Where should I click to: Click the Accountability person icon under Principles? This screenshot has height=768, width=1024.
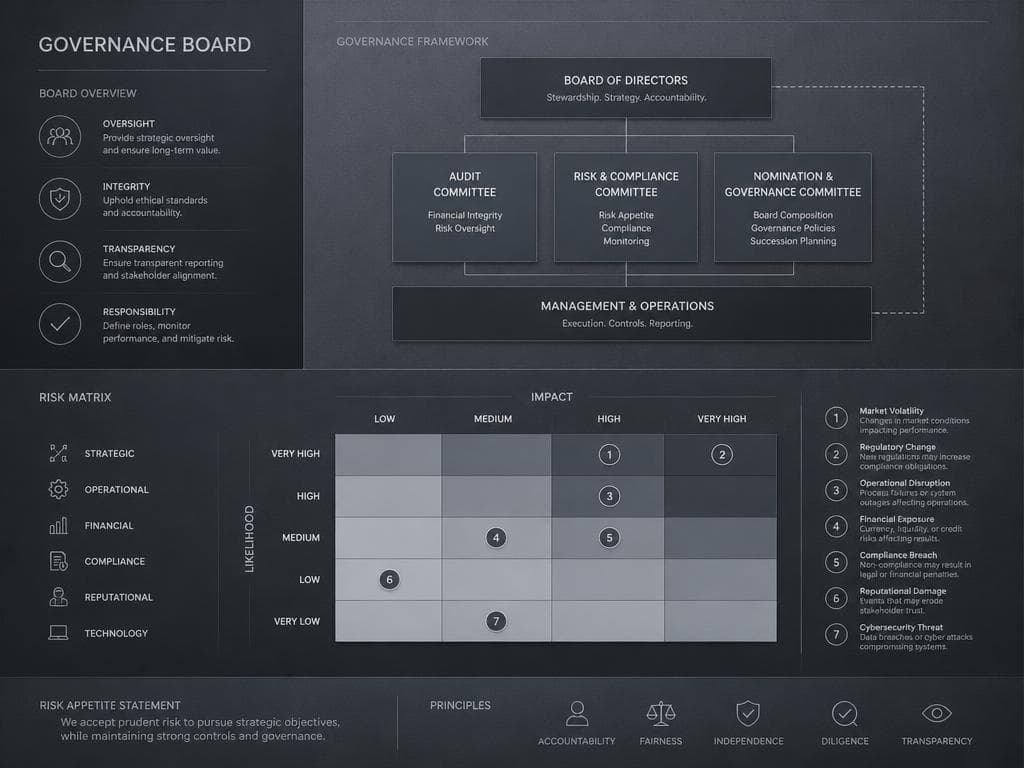click(577, 714)
